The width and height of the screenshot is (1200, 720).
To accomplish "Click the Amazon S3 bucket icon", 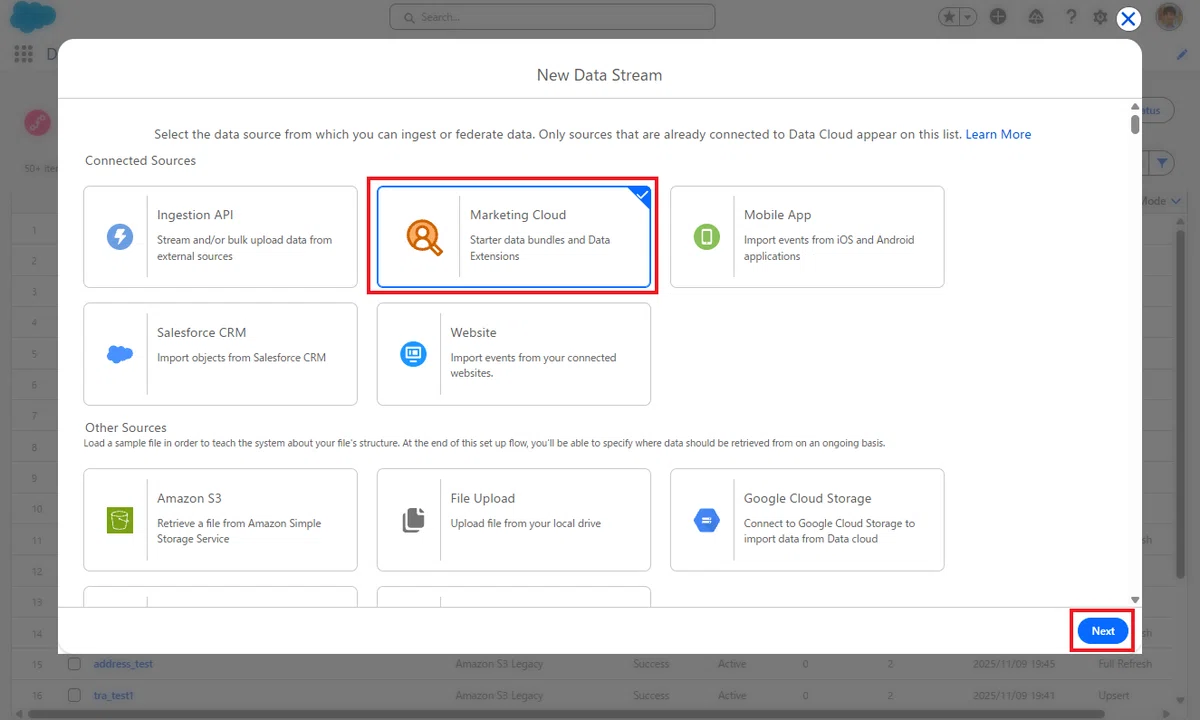I will [120, 520].
